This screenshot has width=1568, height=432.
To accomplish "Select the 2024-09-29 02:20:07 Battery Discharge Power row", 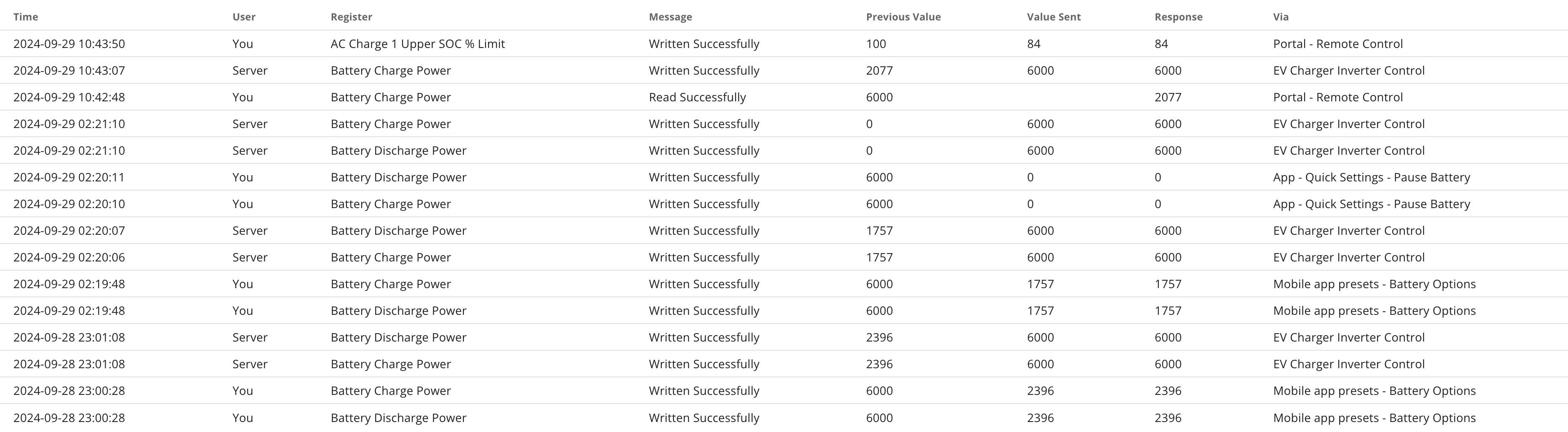I will [x=784, y=231].
